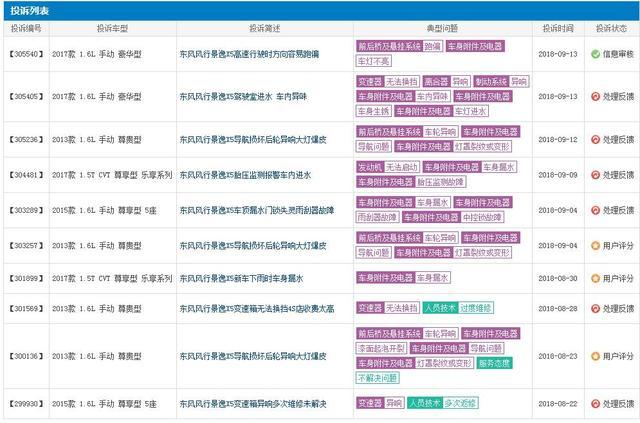The image size is (640, 423).
Task: Click 过度维修 tag in row 301569
Action: pos(476,308)
